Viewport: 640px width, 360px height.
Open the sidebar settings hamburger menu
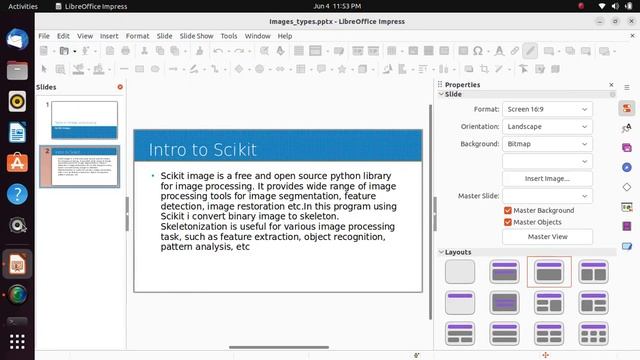tap(627, 87)
